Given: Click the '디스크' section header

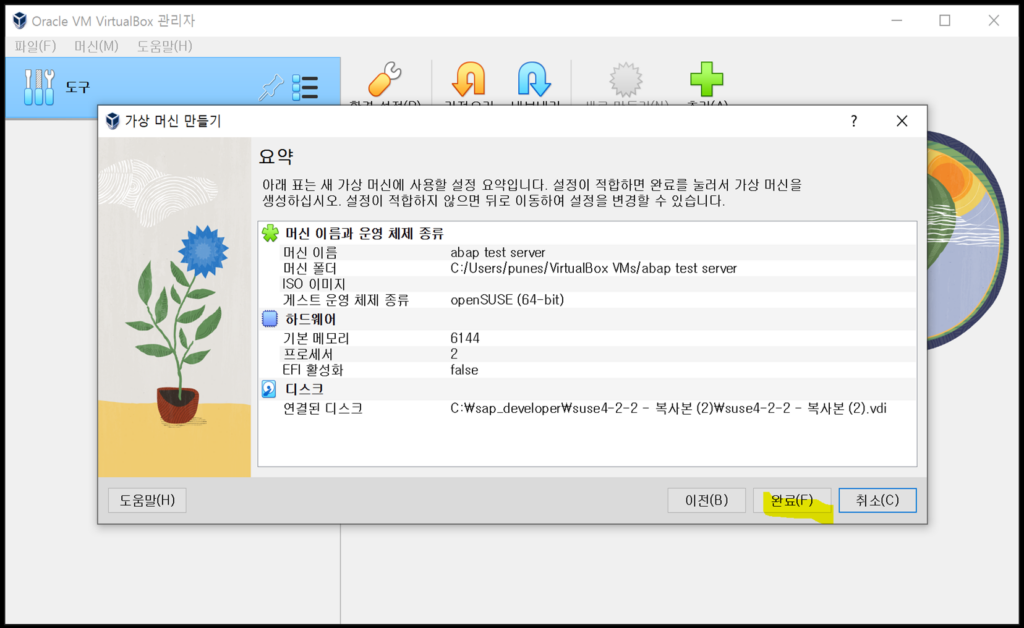Looking at the screenshot, I should point(304,389).
